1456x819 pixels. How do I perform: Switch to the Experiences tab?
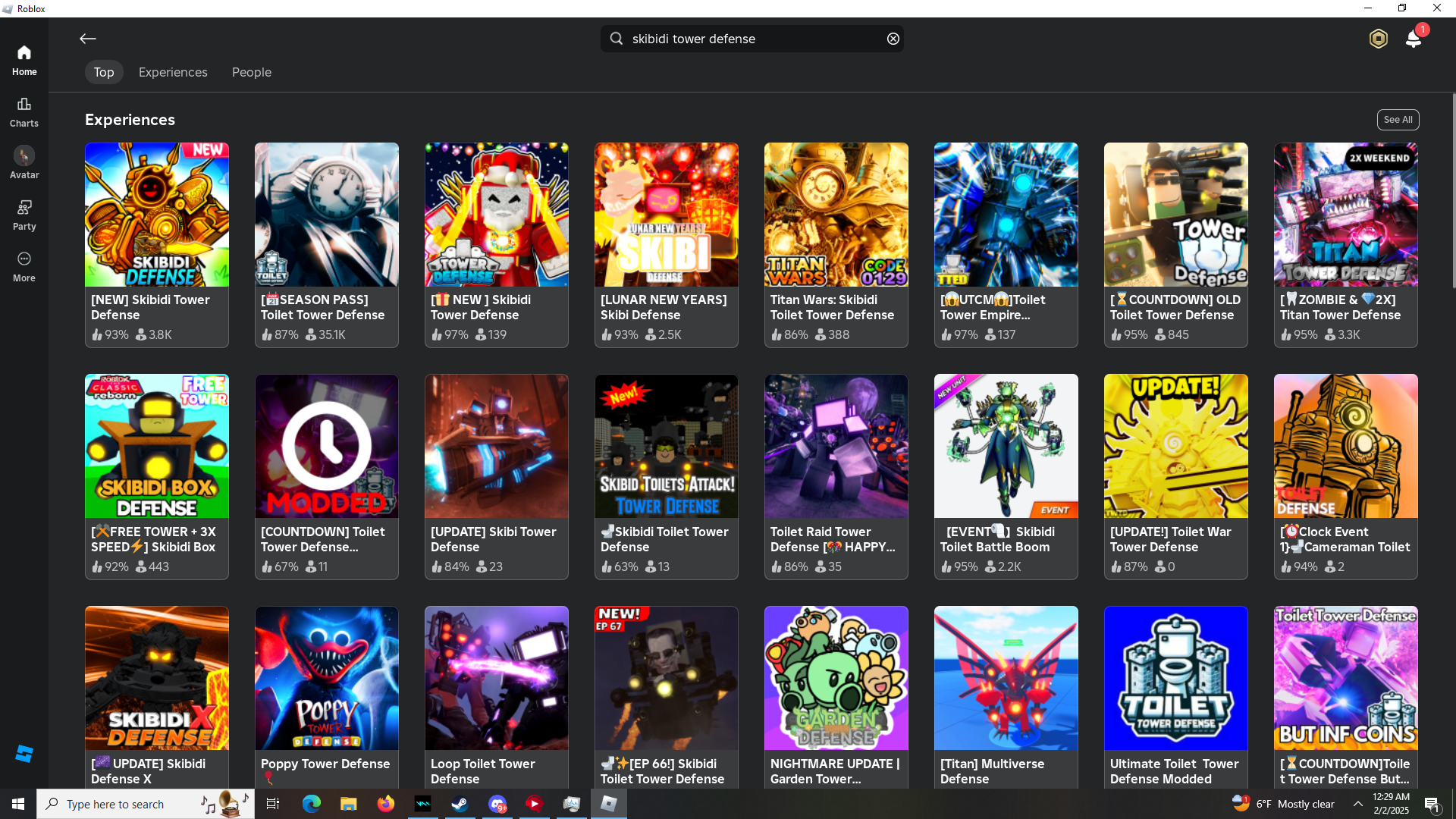click(x=173, y=72)
